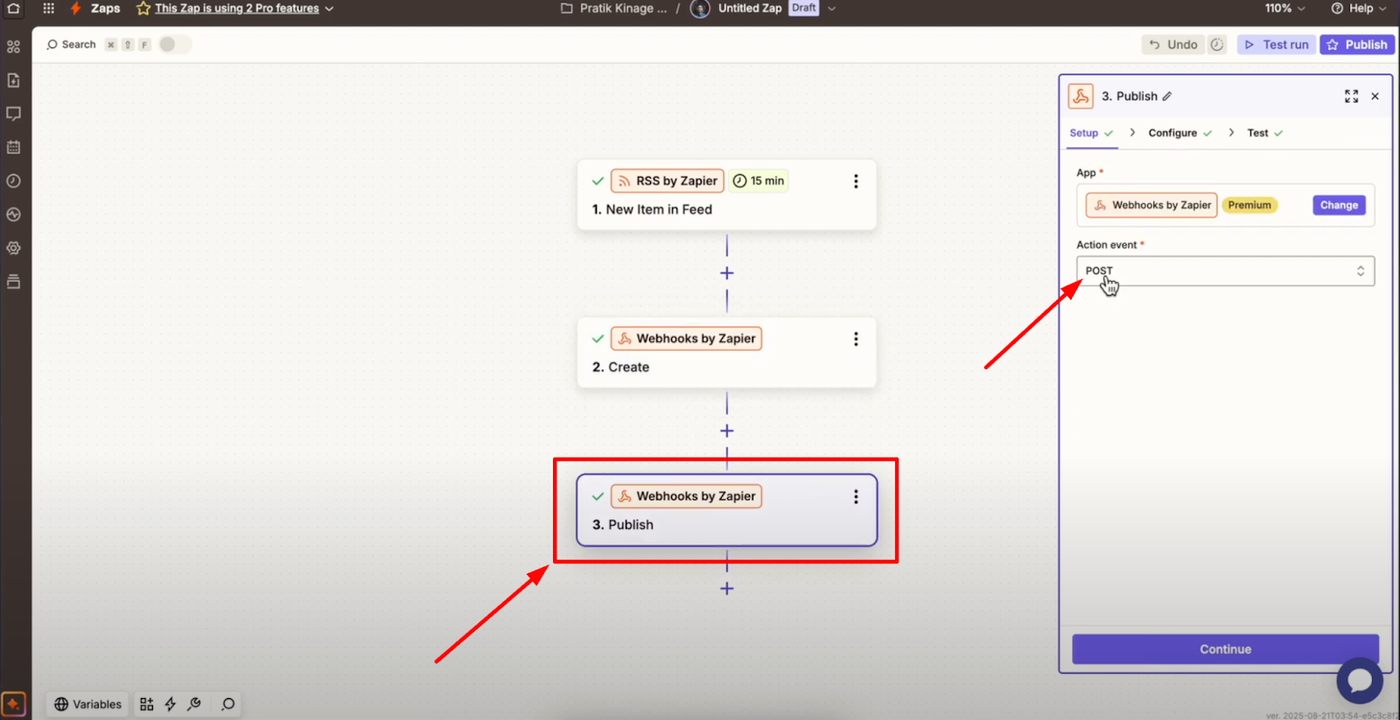1400x720 pixels.
Task: Click the RSS by Zapier app badge
Action: (667, 181)
